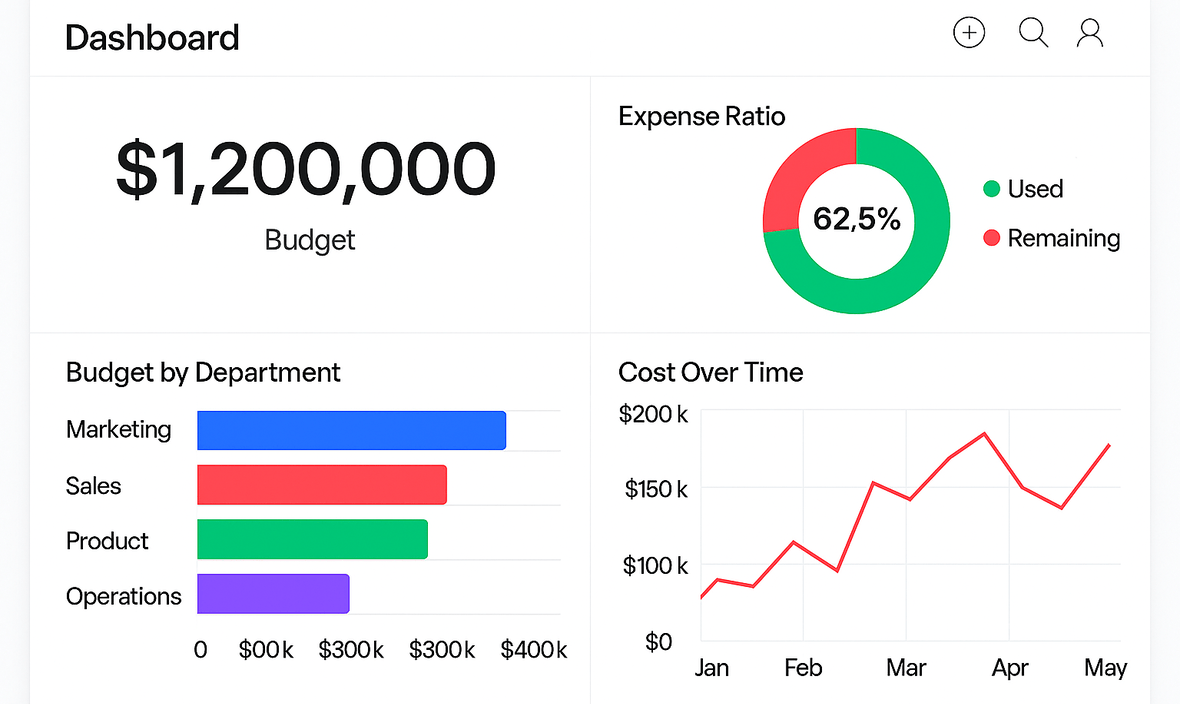Screen dimensions: 1180x704
Task: Click the $1,200,000 budget figure
Action: [305, 168]
